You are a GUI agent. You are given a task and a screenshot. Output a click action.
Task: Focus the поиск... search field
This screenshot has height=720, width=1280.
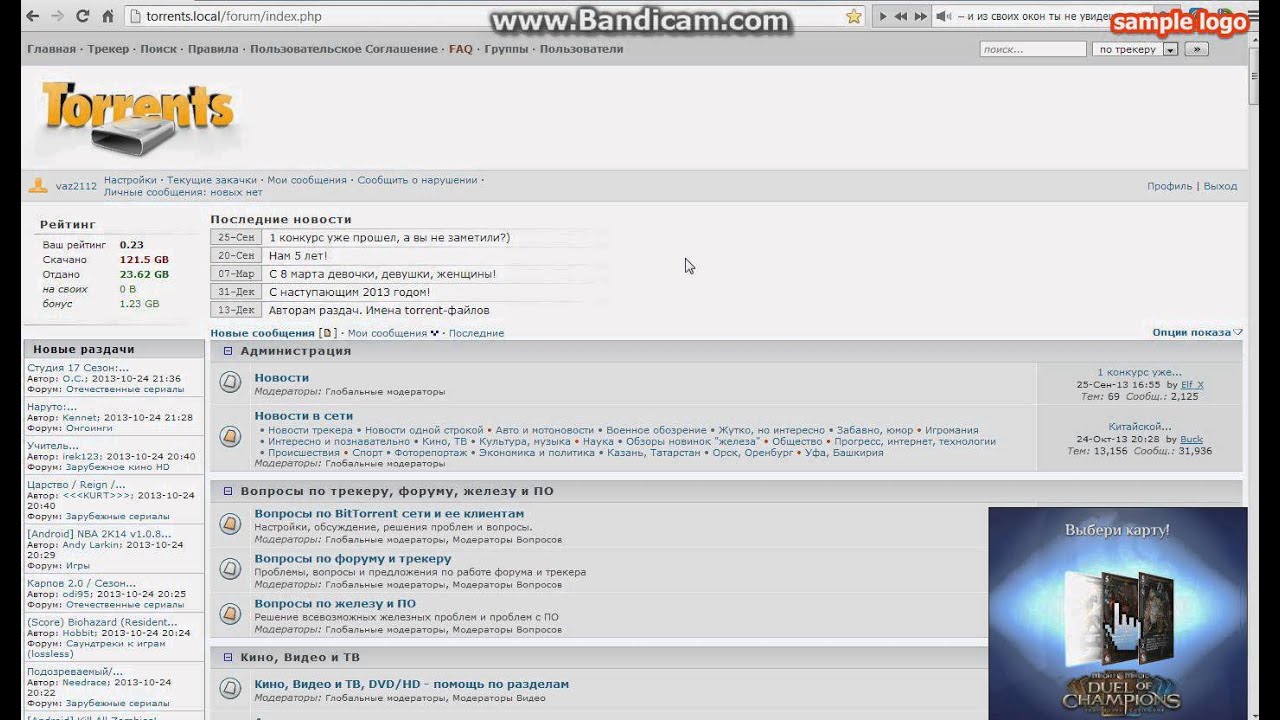point(1033,49)
